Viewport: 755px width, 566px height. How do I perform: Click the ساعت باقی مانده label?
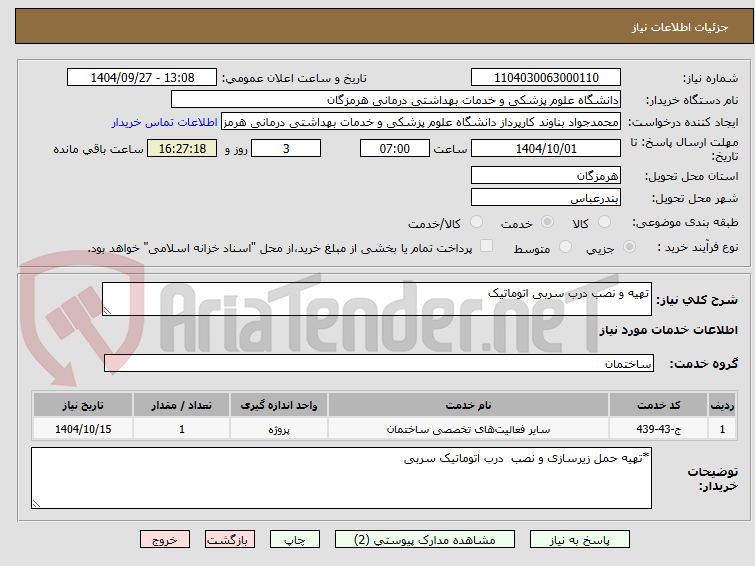pyautogui.click(x=98, y=149)
